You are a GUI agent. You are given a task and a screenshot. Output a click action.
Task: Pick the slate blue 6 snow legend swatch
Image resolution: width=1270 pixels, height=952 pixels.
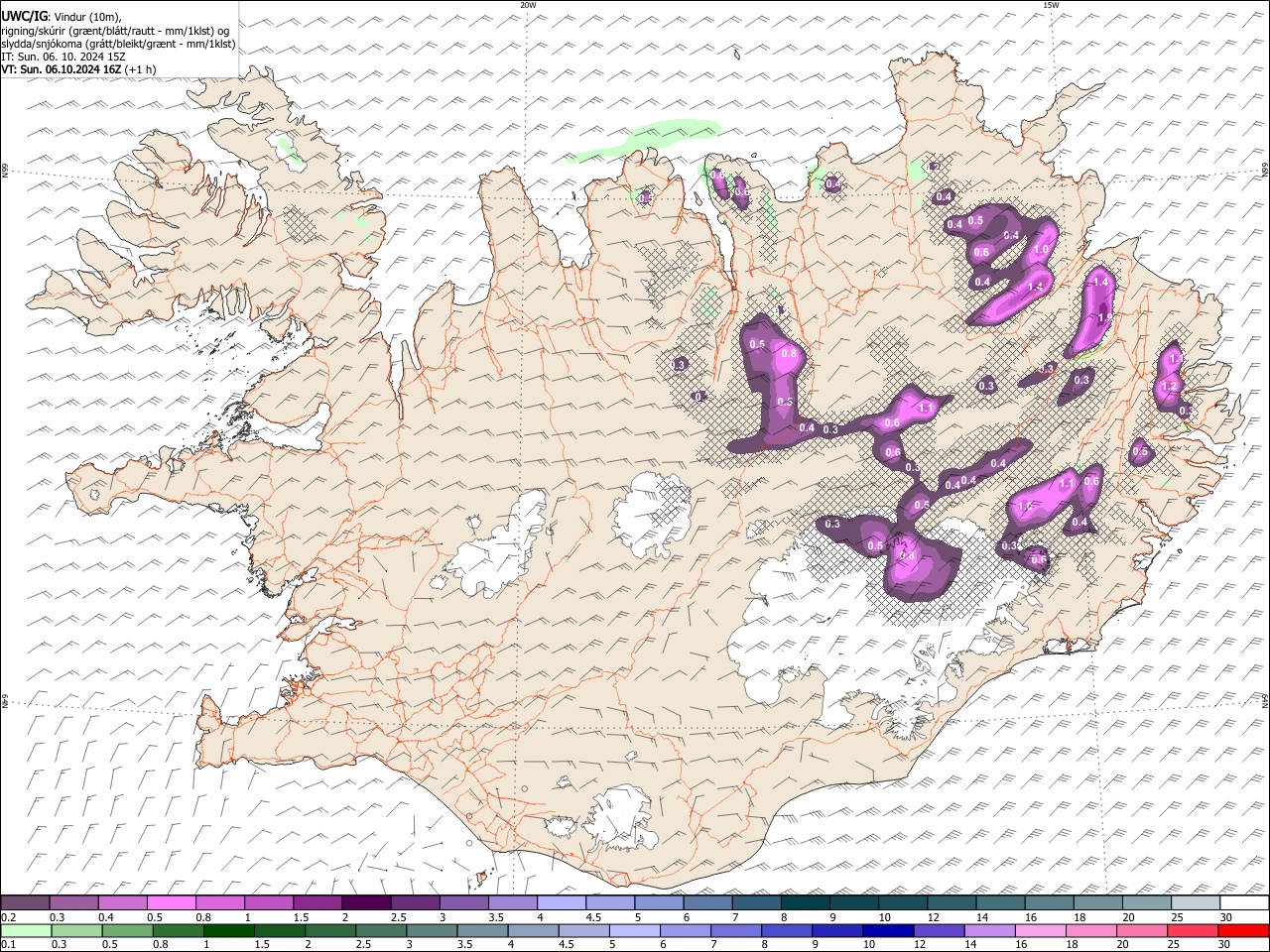(708, 903)
